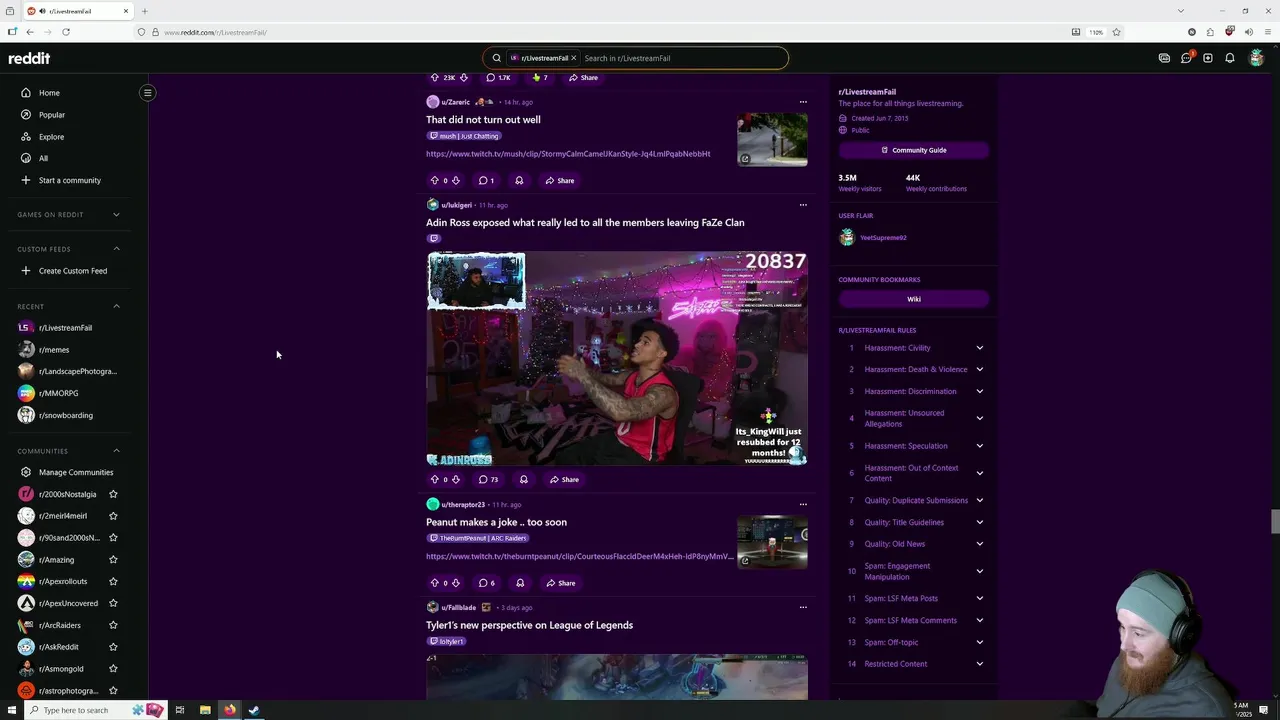Click the page vertical scrollbar thumb

coord(1275,522)
